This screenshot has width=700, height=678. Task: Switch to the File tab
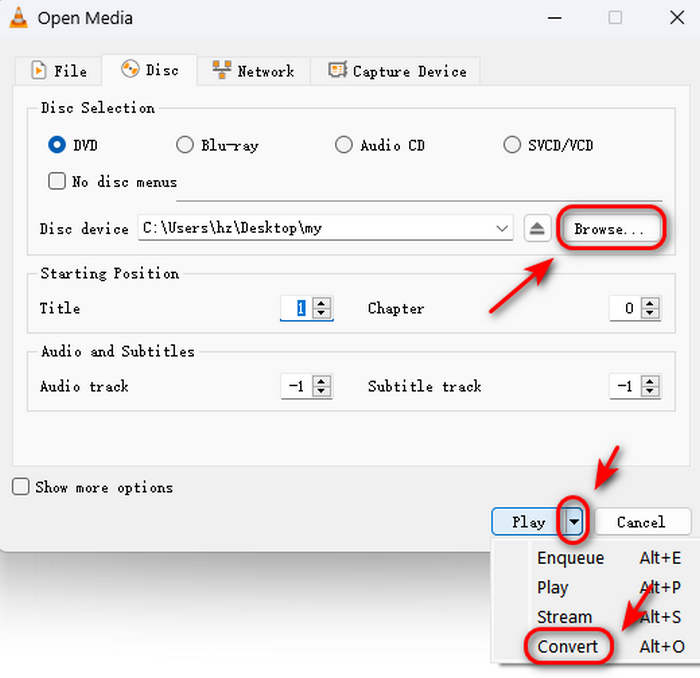coord(59,71)
